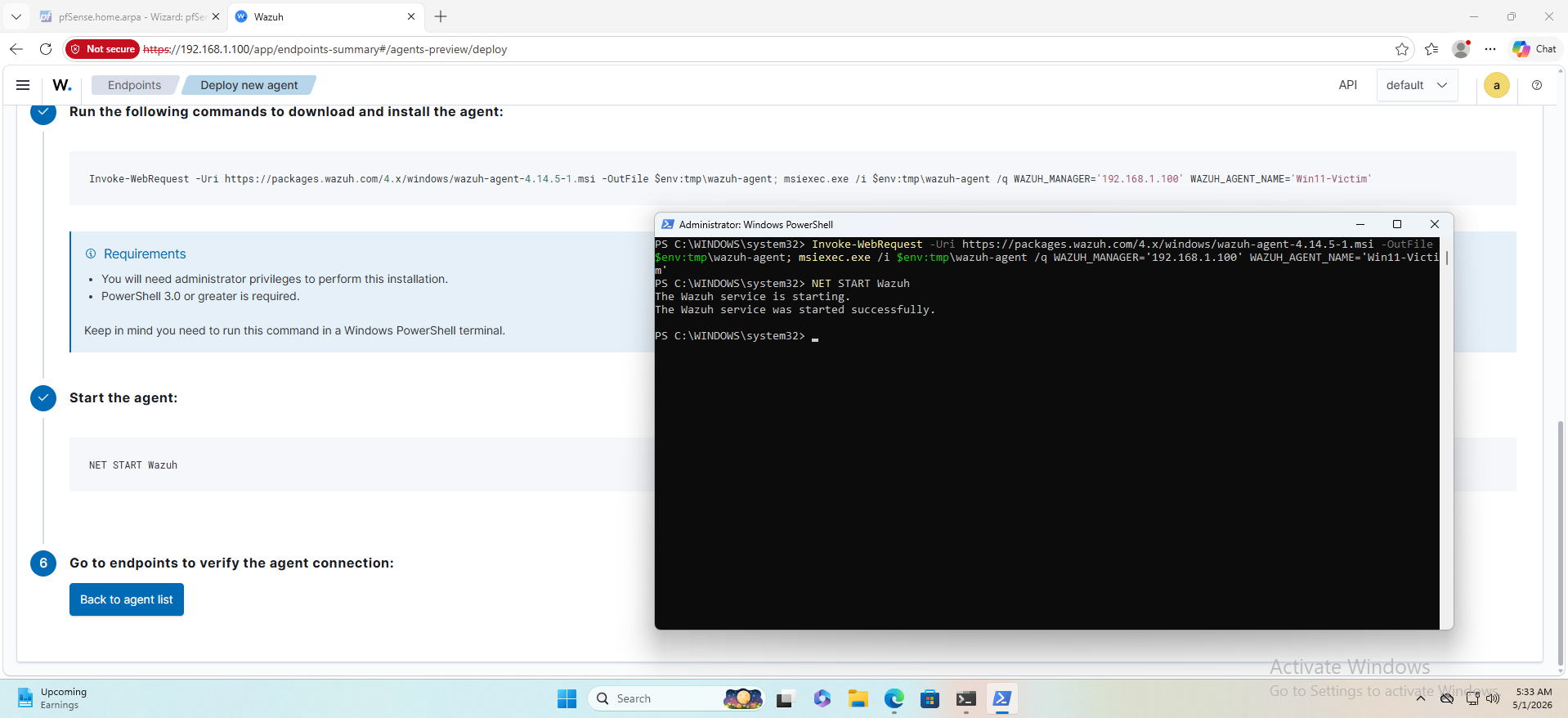Image resolution: width=1568 pixels, height=718 pixels.
Task: Click the PowerShell window title bar icon
Action: coord(667,224)
